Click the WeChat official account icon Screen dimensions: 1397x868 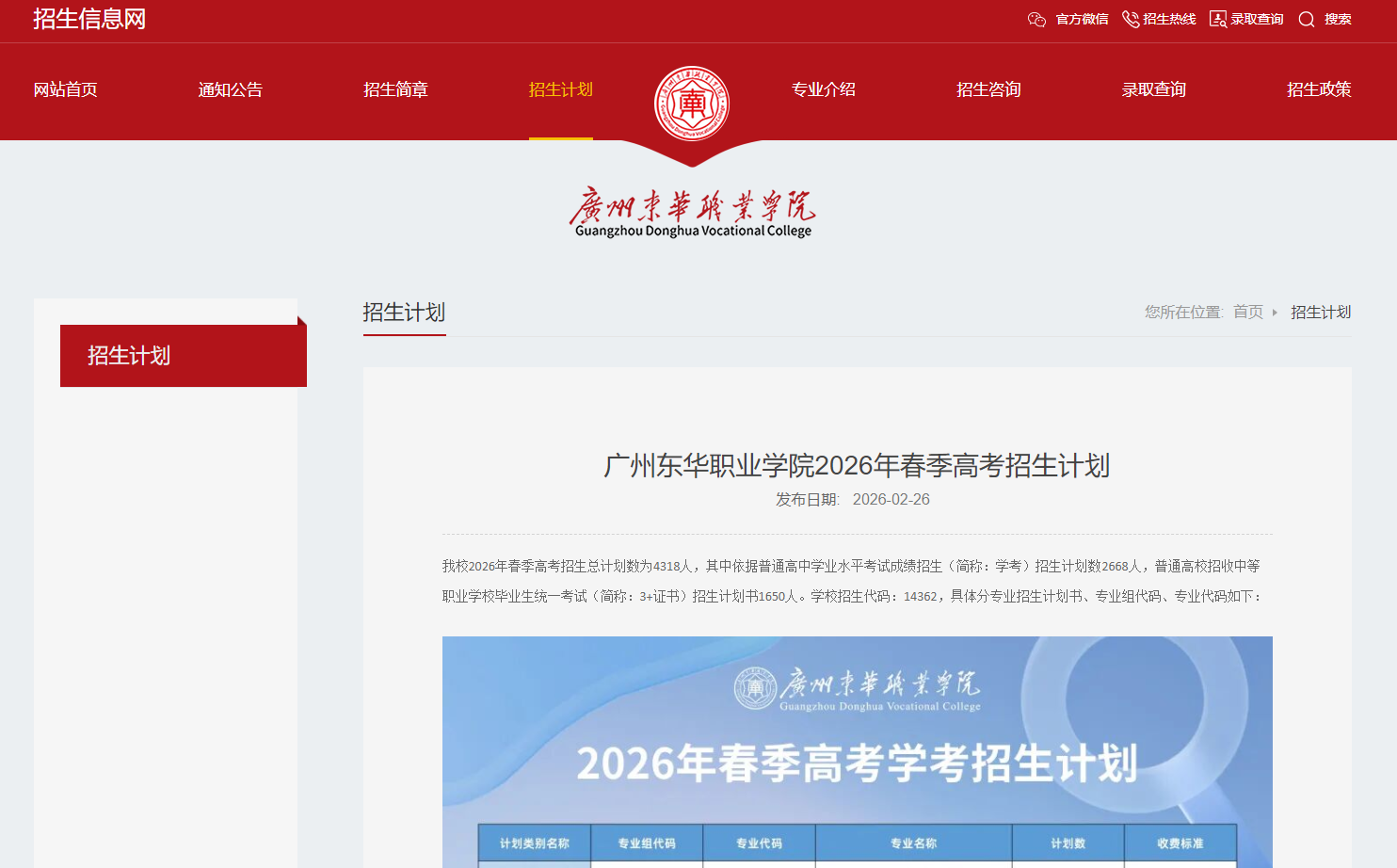tap(1036, 19)
